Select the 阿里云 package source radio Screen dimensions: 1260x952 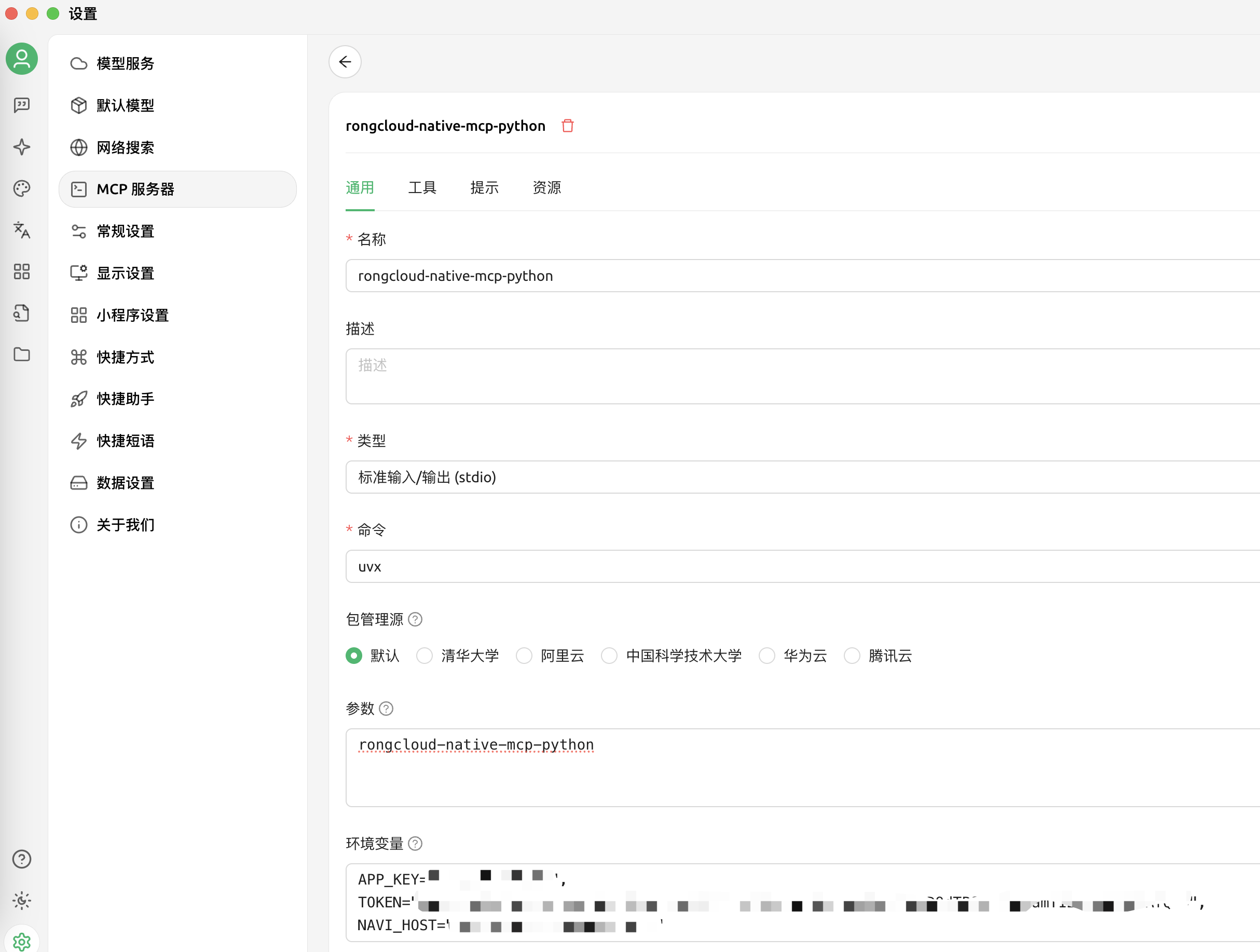click(524, 656)
